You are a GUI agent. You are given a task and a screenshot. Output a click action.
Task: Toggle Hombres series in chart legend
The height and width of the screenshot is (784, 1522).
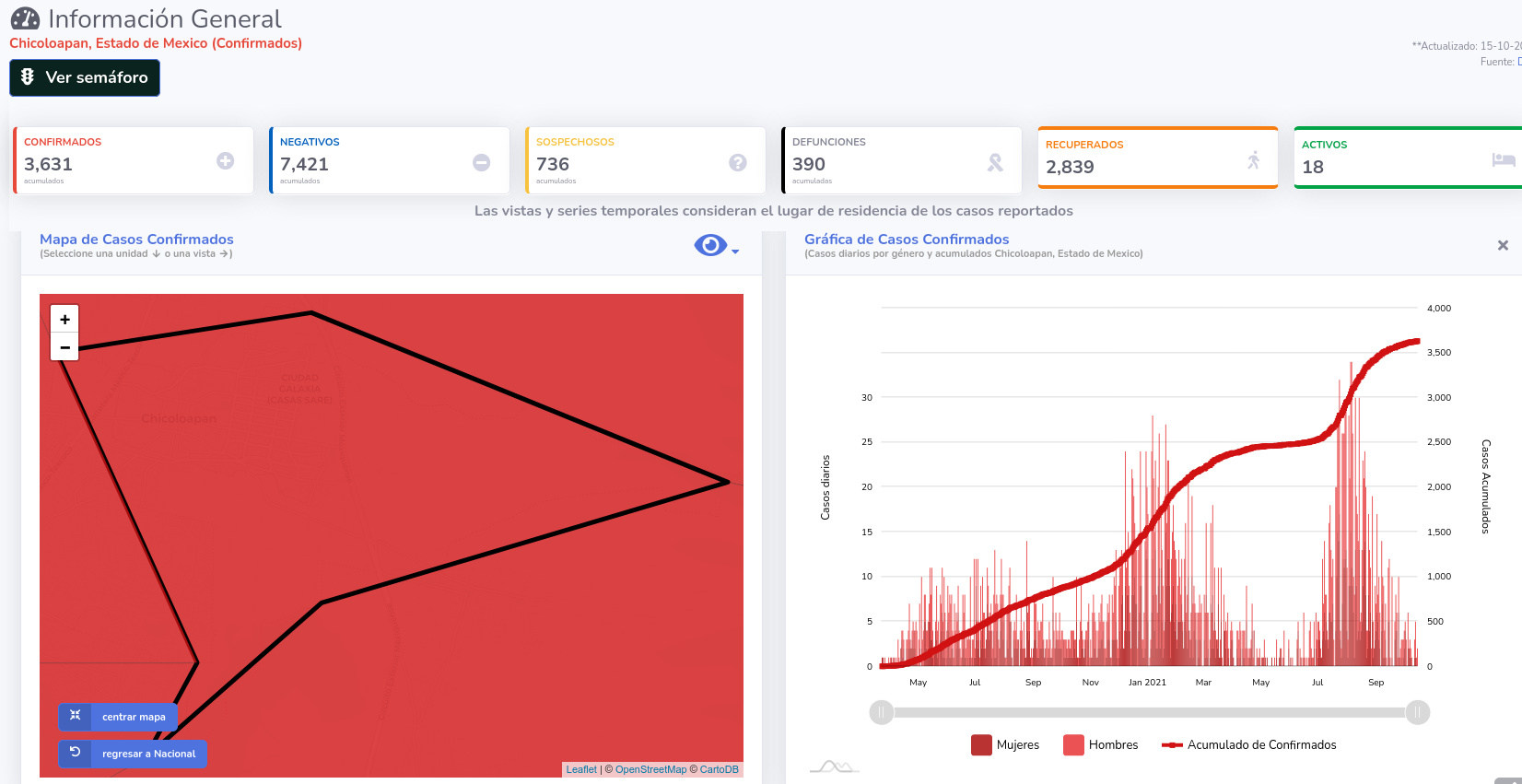[1101, 744]
